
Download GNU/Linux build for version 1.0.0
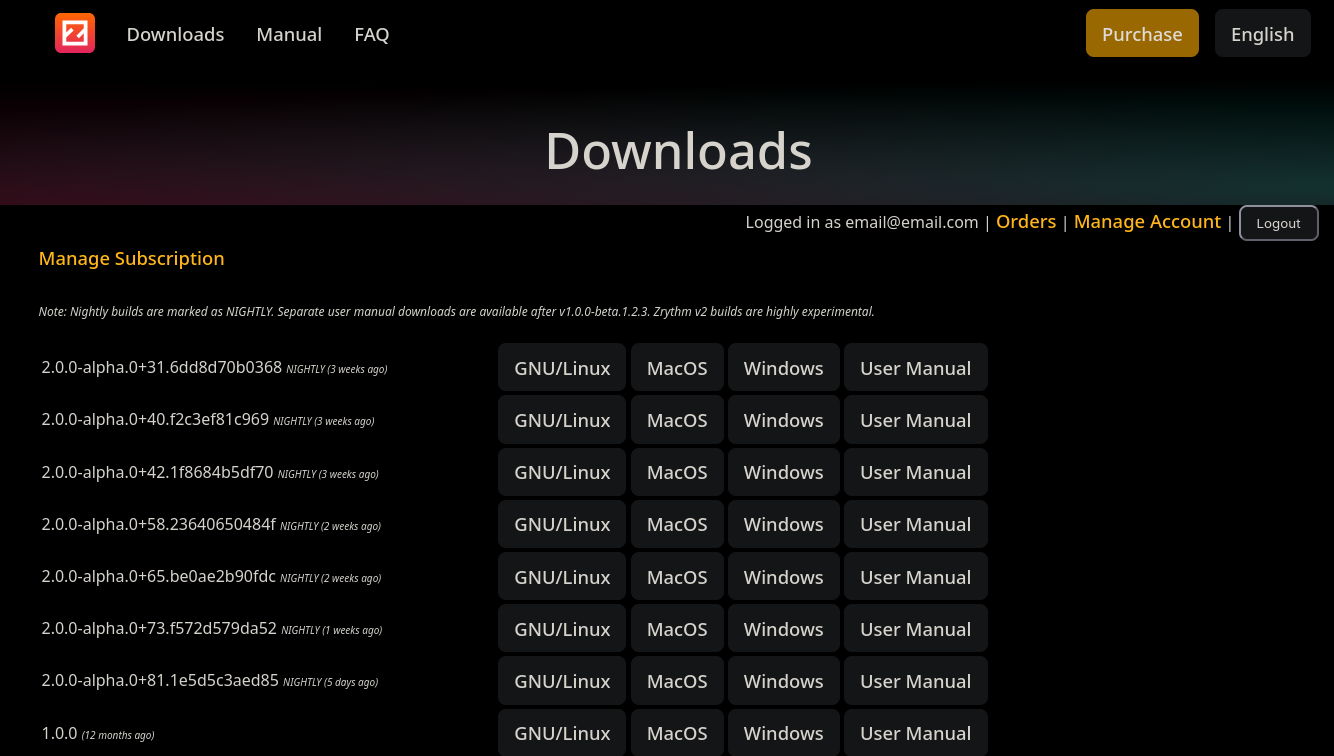click(562, 733)
